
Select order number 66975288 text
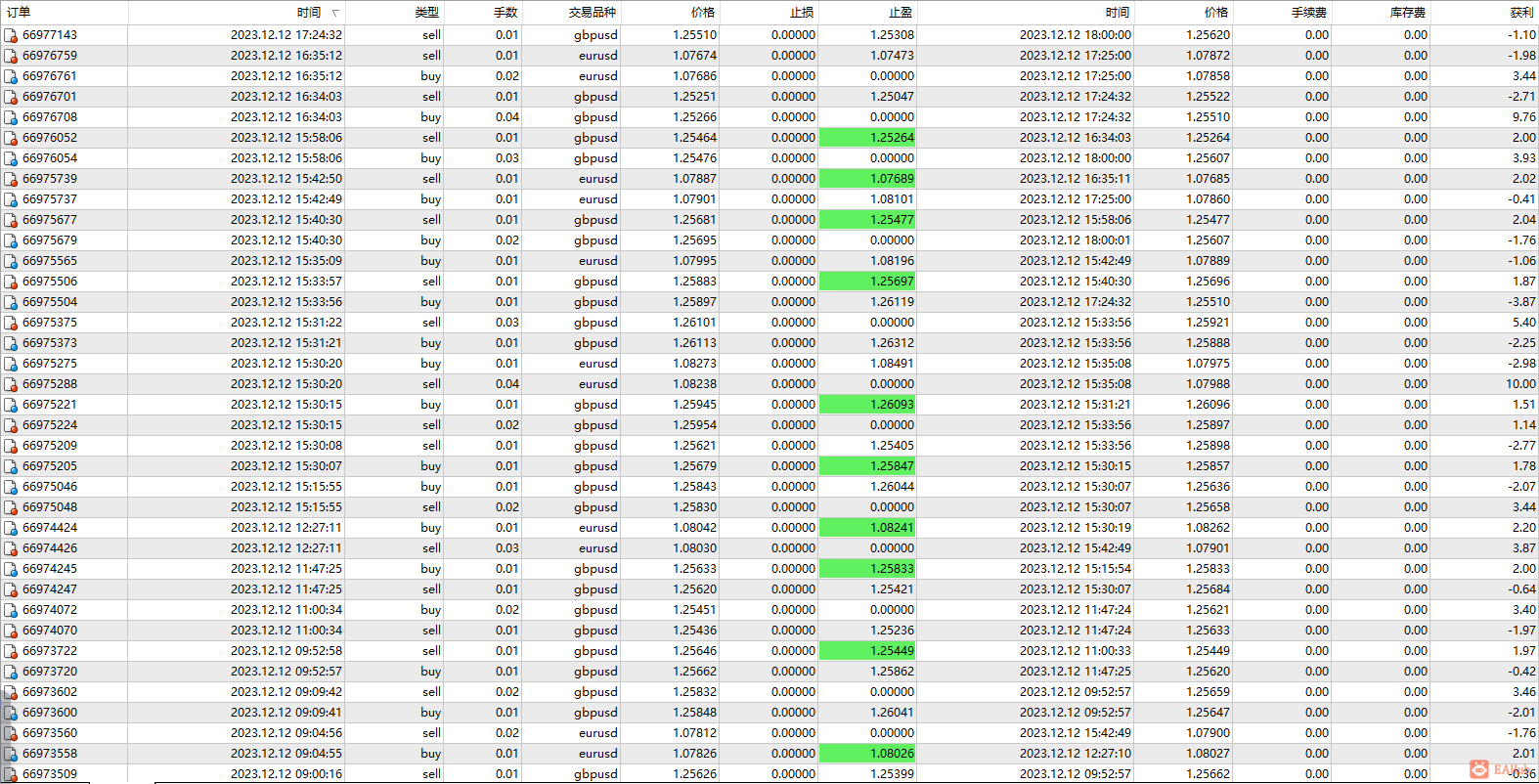(x=50, y=384)
